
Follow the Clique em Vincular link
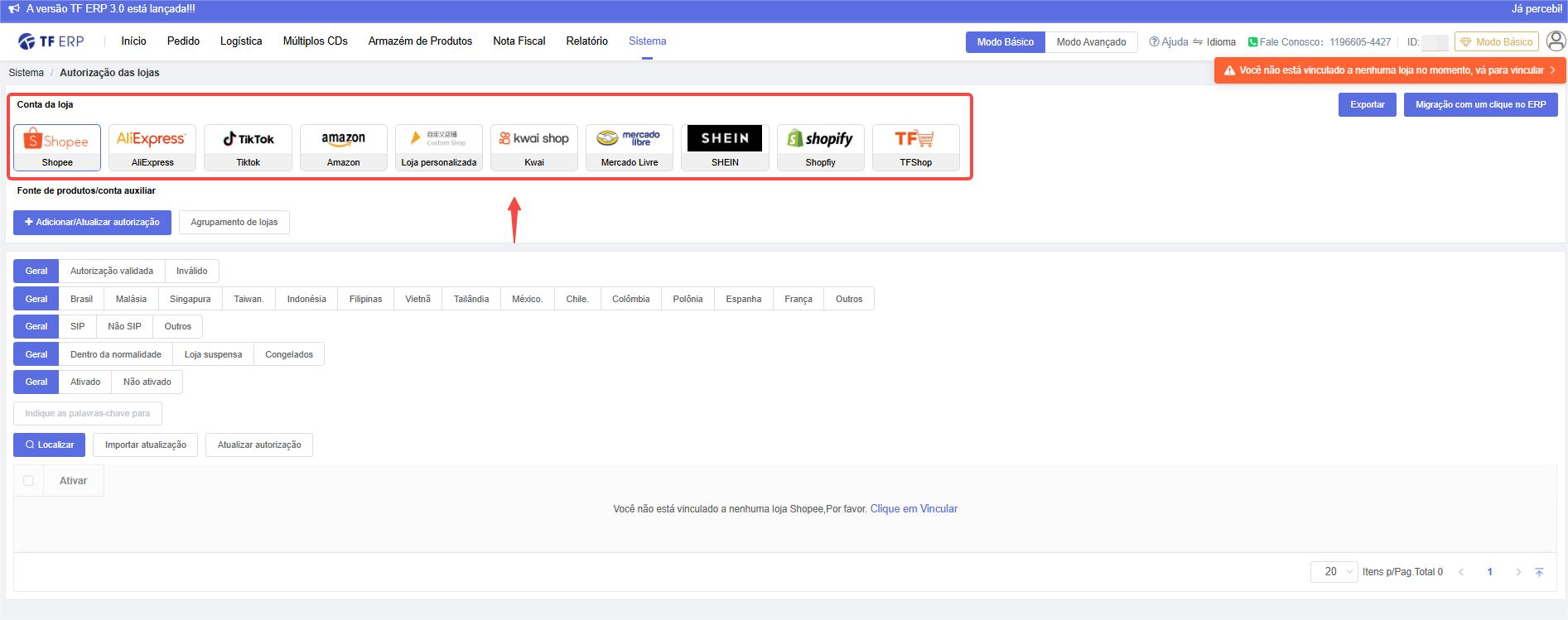914,509
